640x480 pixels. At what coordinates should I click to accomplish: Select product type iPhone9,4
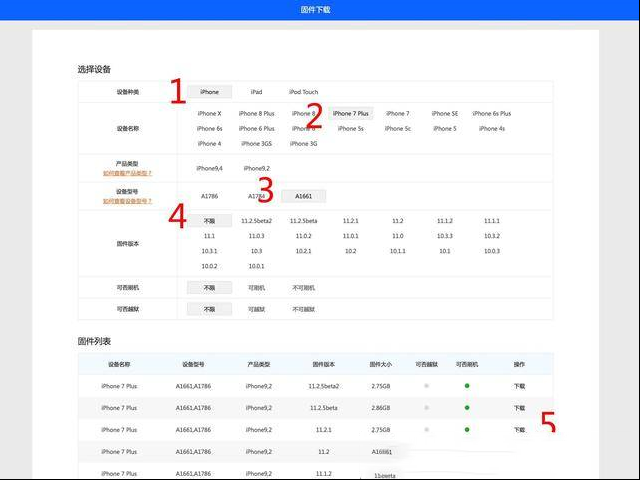pyautogui.click(x=209, y=168)
